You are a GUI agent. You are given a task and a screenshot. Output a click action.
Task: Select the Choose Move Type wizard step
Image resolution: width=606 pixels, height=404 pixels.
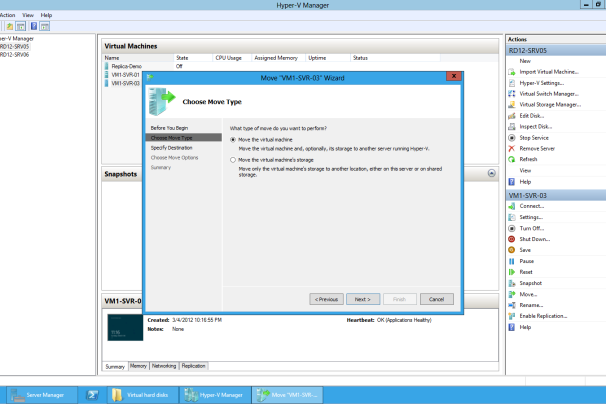[184, 138]
